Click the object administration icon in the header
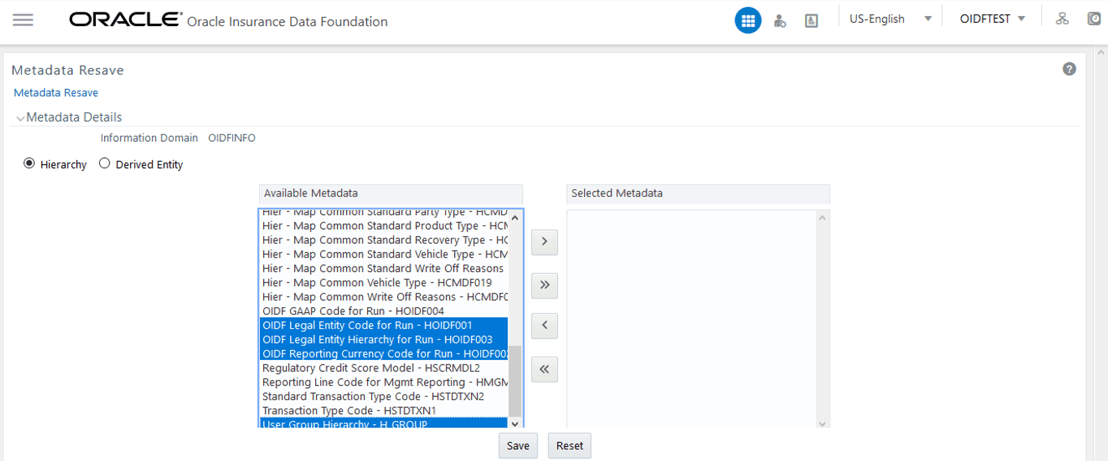1108x461 pixels. point(811,21)
